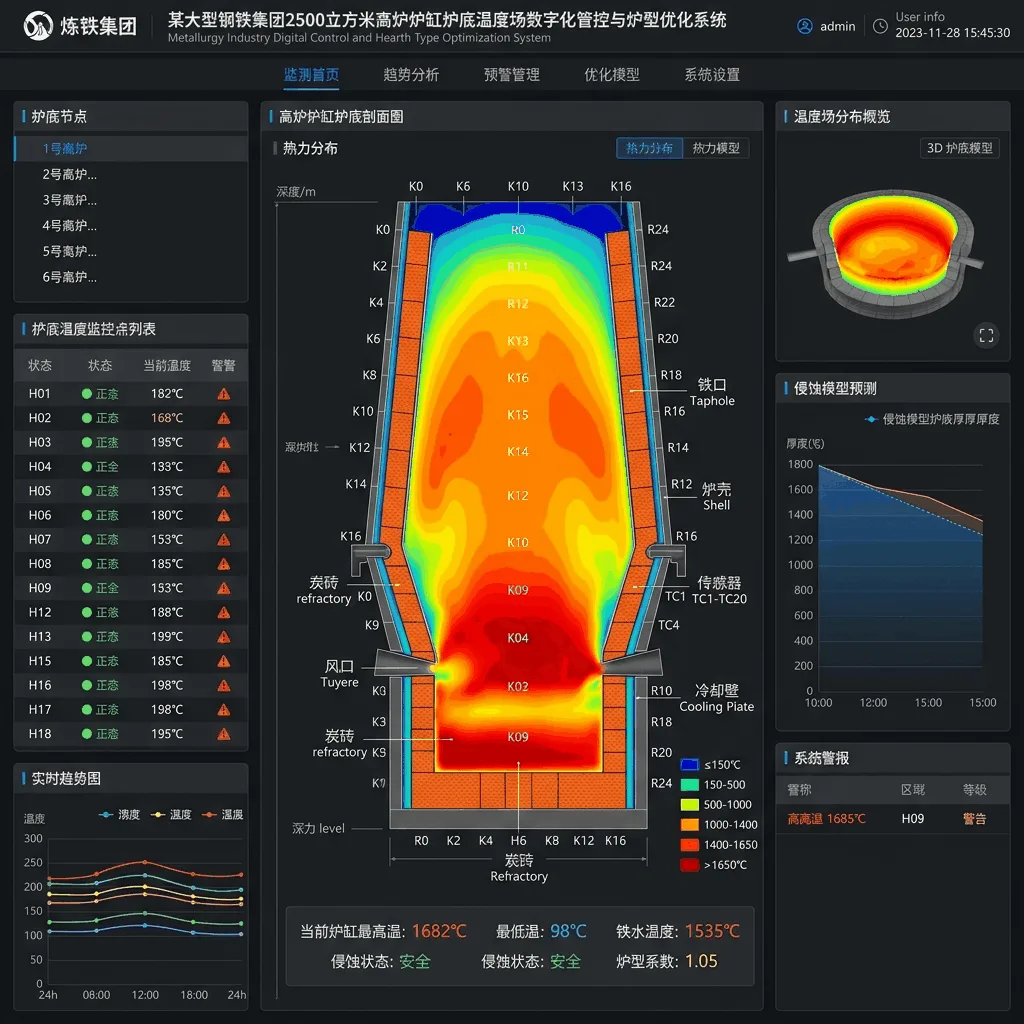Click furnace coefficient 1.05 value
The height and width of the screenshot is (1024, 1024).
[x=701, y=961]
